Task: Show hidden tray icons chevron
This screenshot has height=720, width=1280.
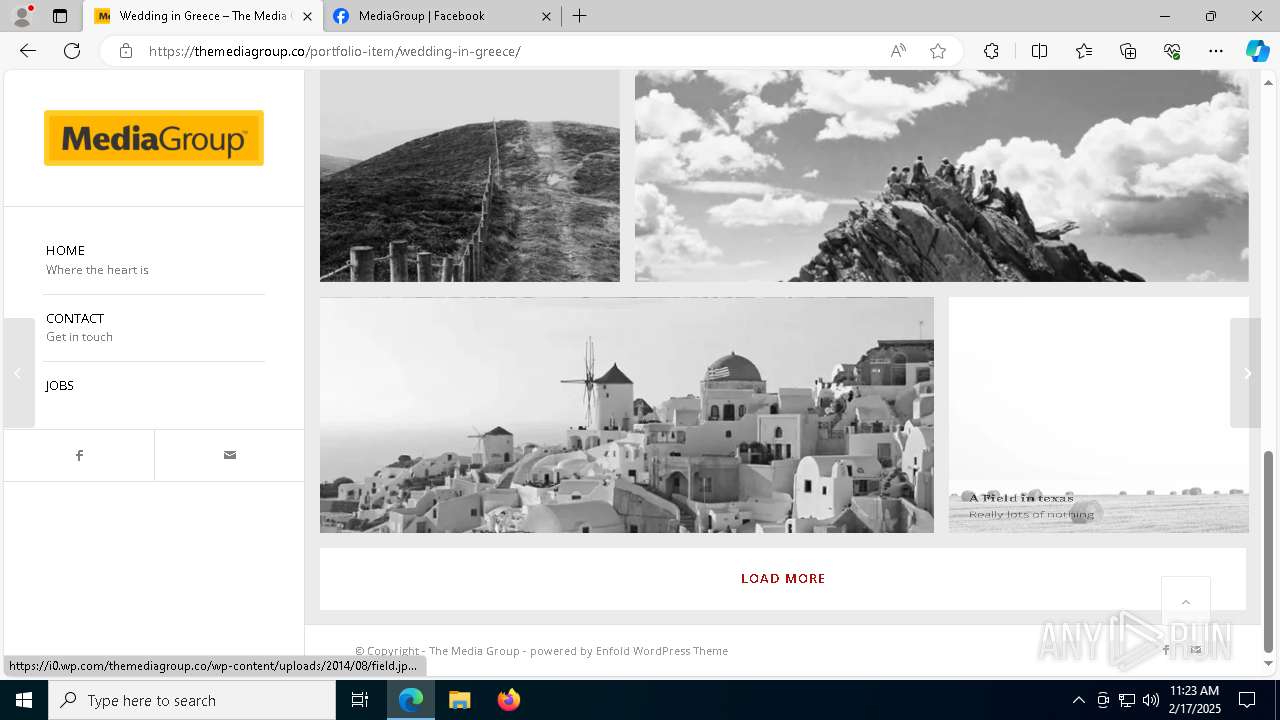Action: (x=1078, y=700)
